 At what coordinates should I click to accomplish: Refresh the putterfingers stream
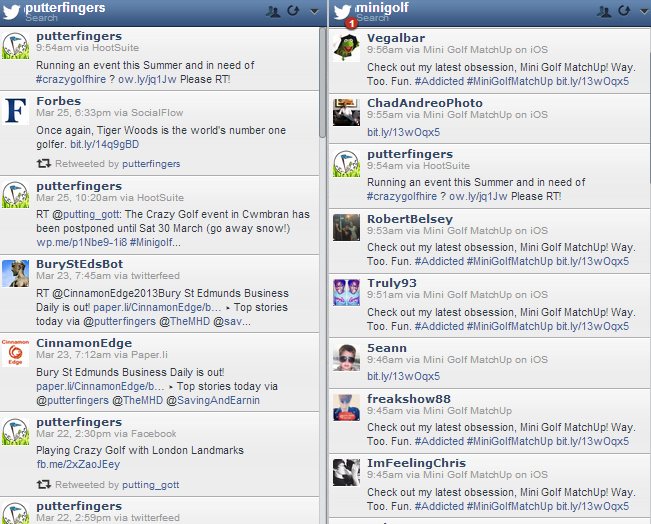(292, 11)
